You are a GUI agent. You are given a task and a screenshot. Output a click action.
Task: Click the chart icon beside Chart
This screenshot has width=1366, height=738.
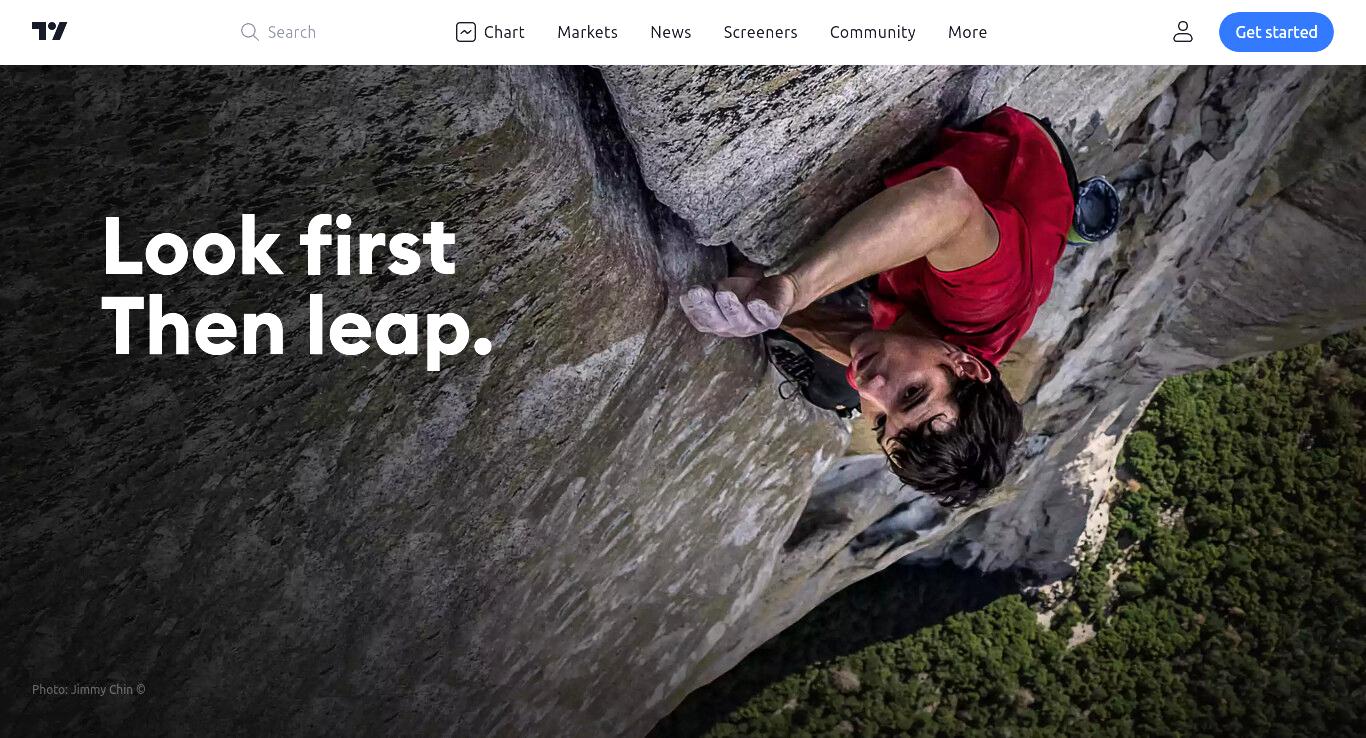pyautogui.click(x=466, y=32)
